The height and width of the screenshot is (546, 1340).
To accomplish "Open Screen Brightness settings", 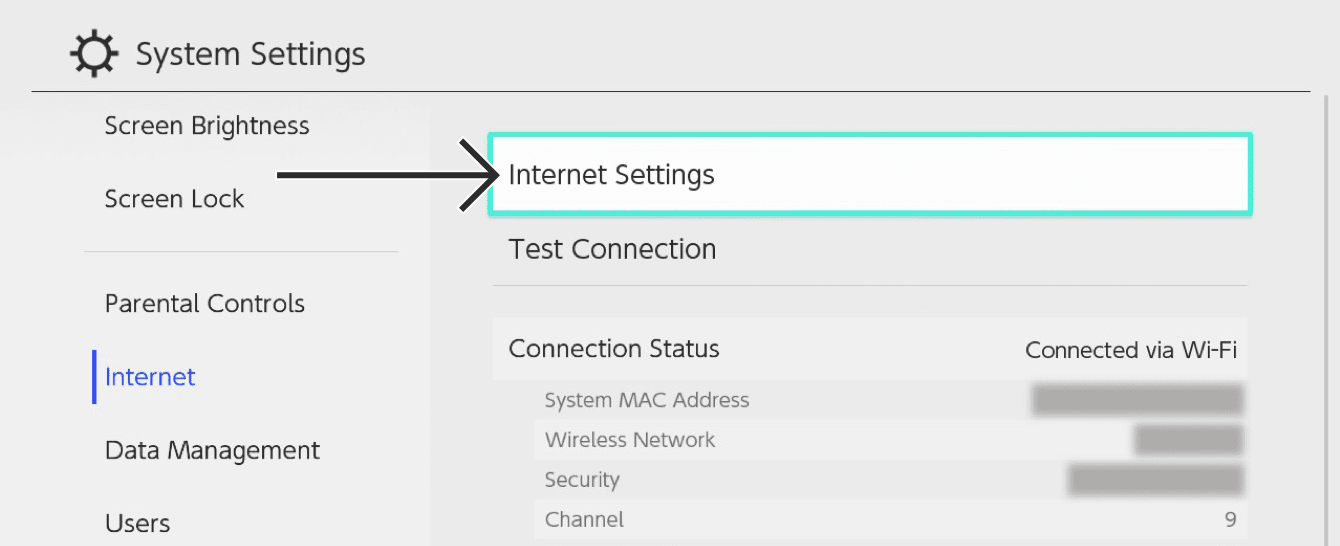I will click(207, 126).
